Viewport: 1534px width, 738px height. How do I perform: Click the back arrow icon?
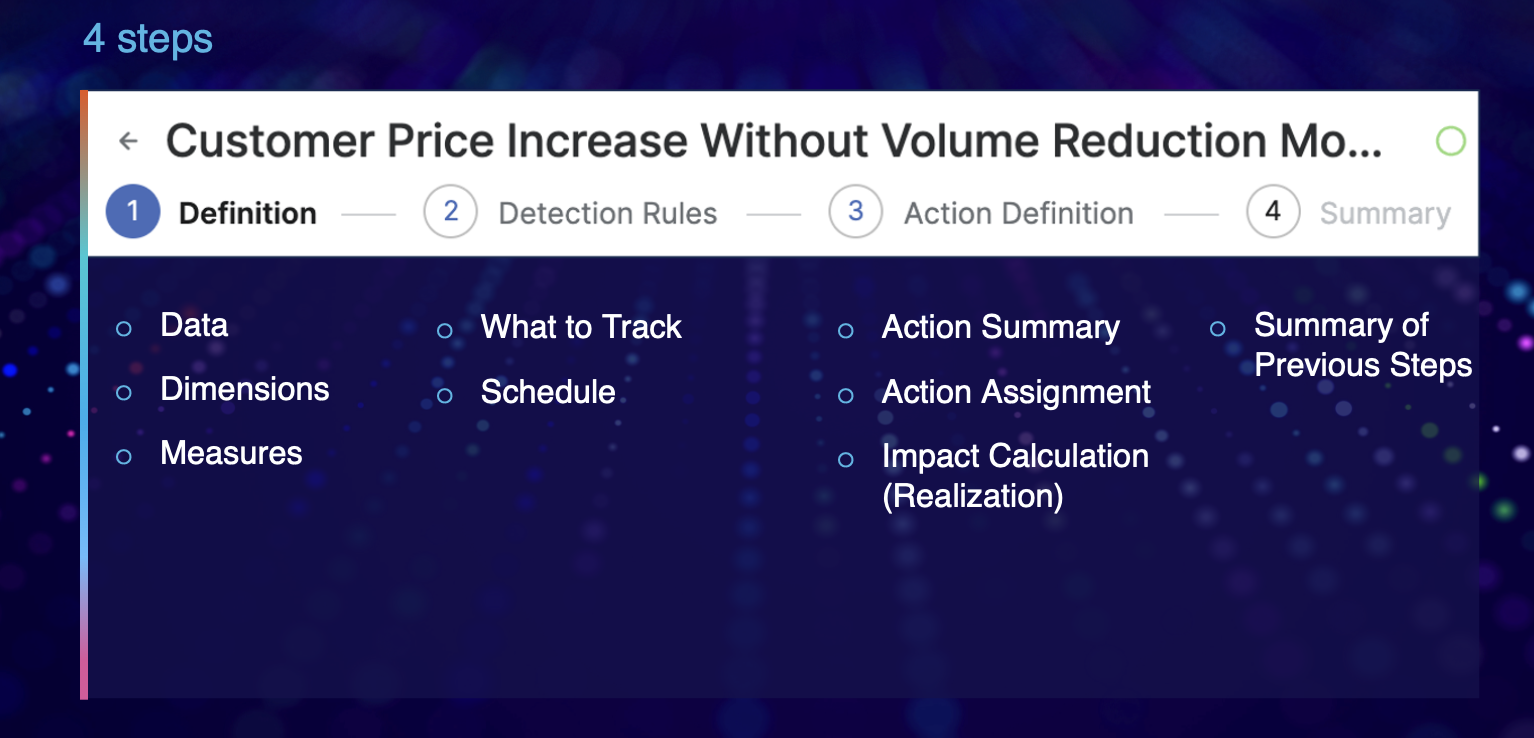pos(128,141)
